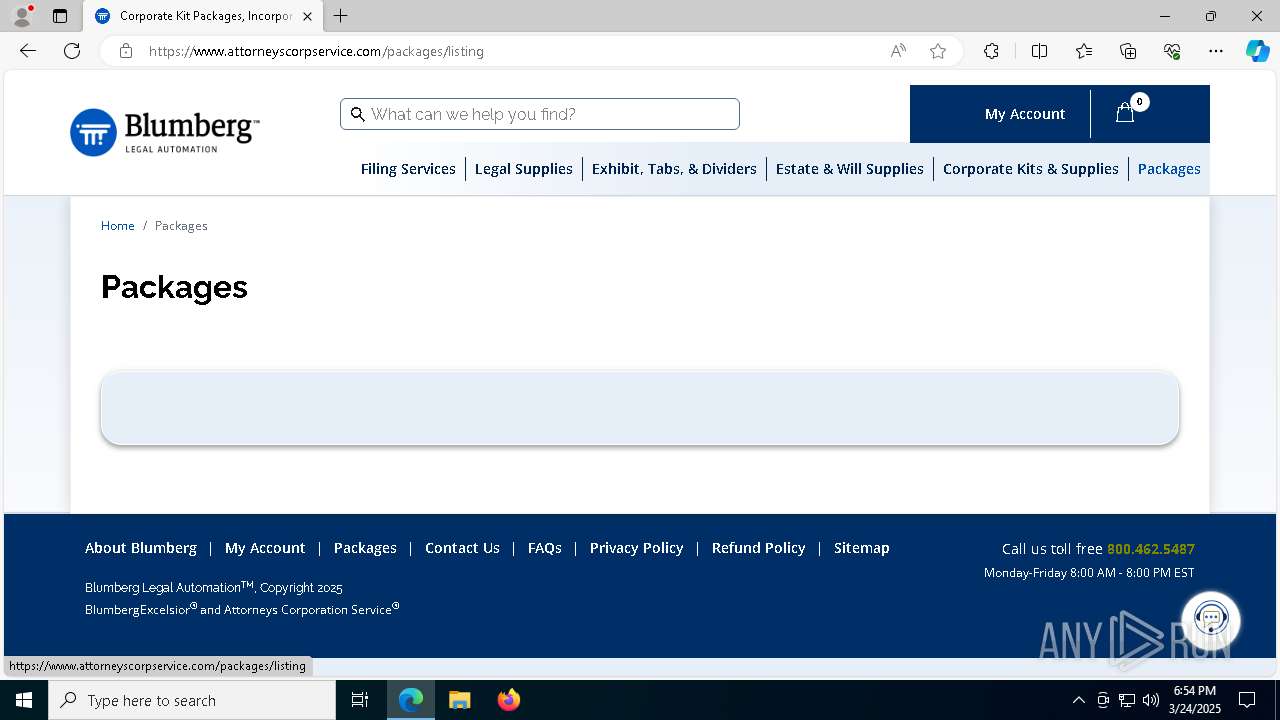Open Legal Supplies menu
Viewport: 1280px width, 720px height.
(524, 169)
